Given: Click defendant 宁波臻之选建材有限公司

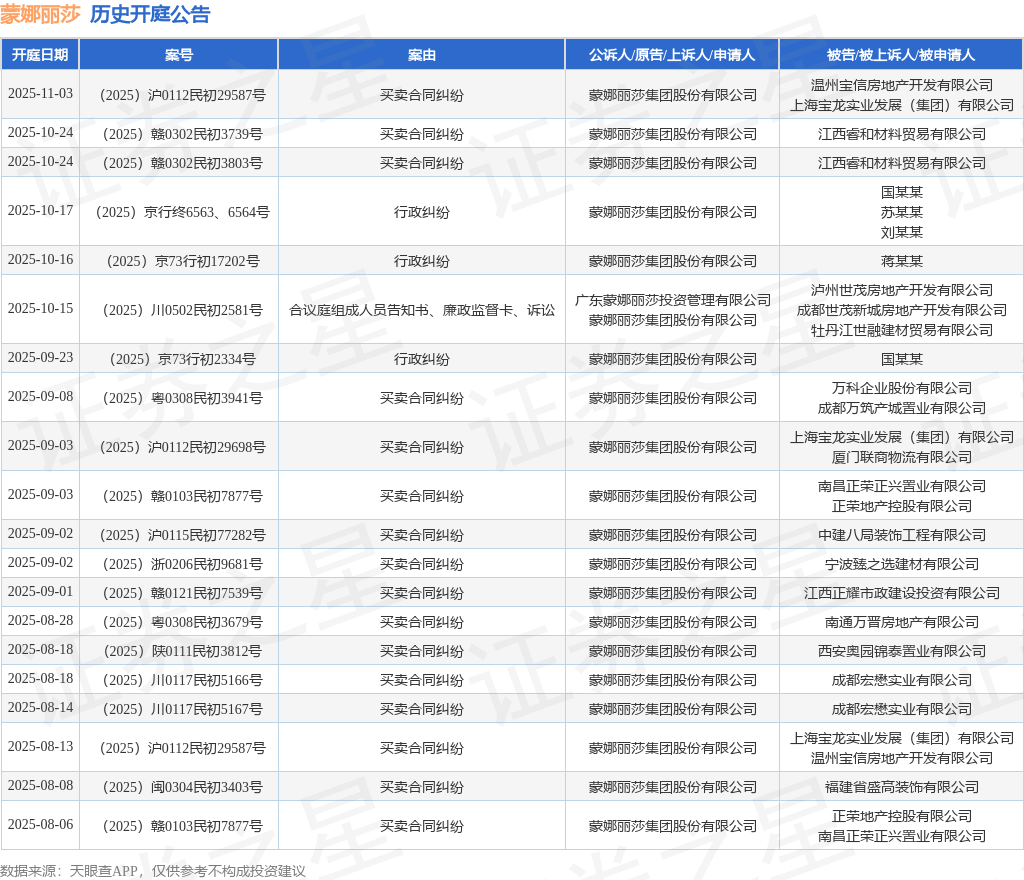Looking at the screenshot, I should tap(902, 564).
